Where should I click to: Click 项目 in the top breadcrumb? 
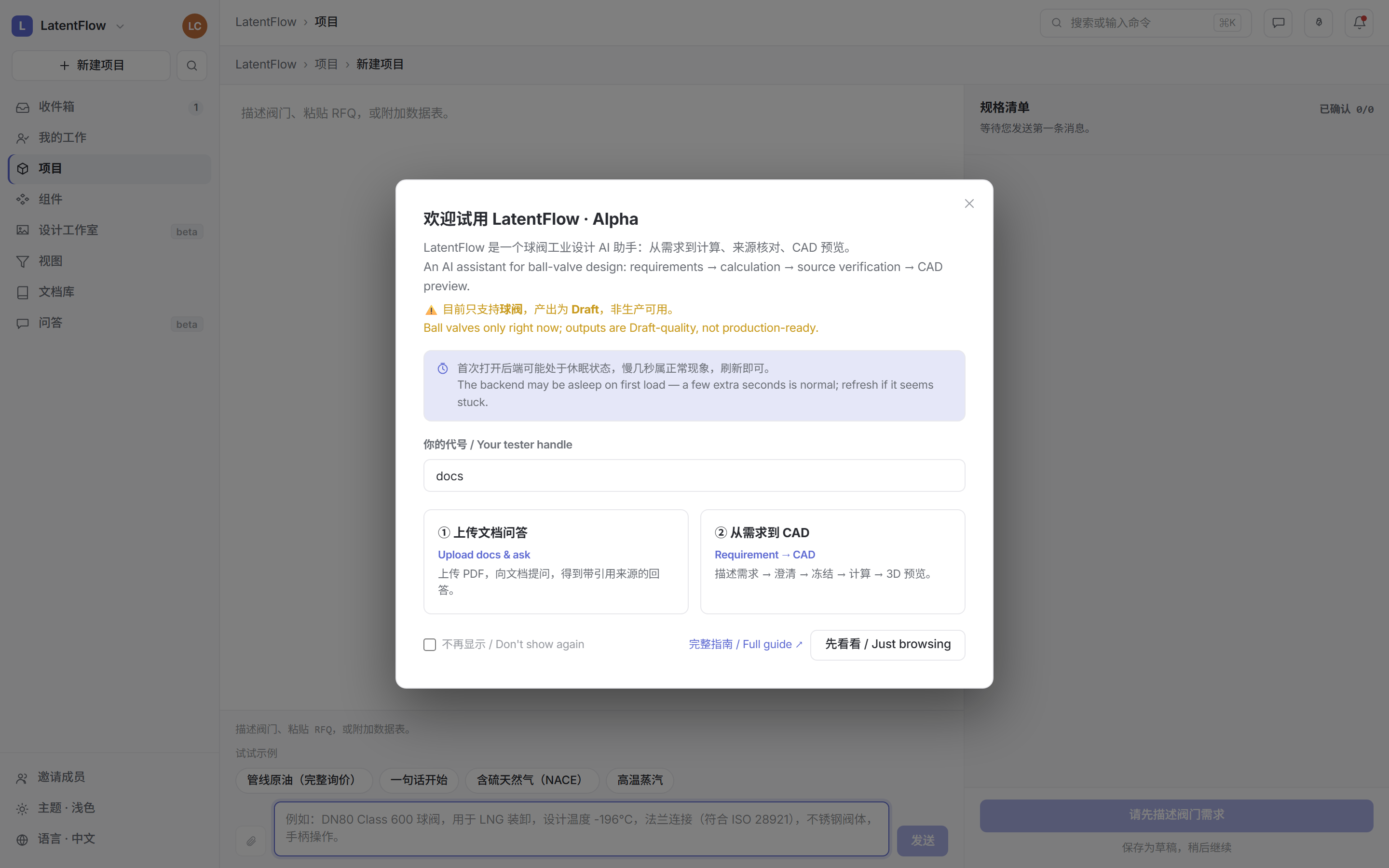click(x=326, y=22)
